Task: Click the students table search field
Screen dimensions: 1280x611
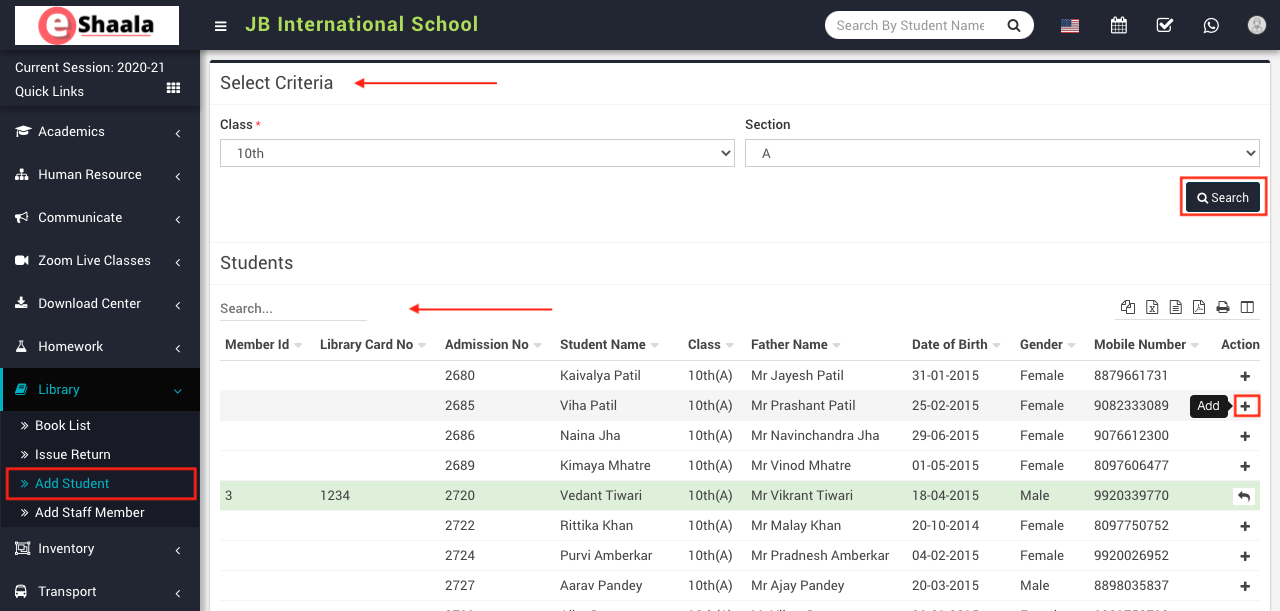Action: [293, 308]
